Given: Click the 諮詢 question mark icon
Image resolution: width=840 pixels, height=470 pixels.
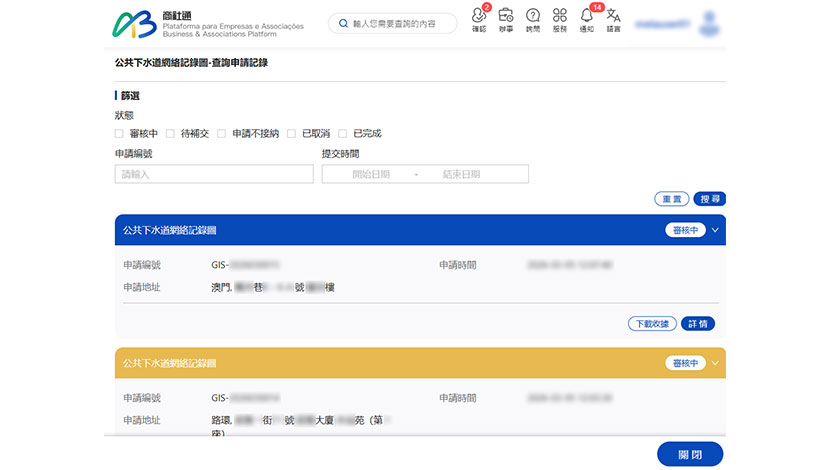Looking at the screenshot, I should [533, 17].
